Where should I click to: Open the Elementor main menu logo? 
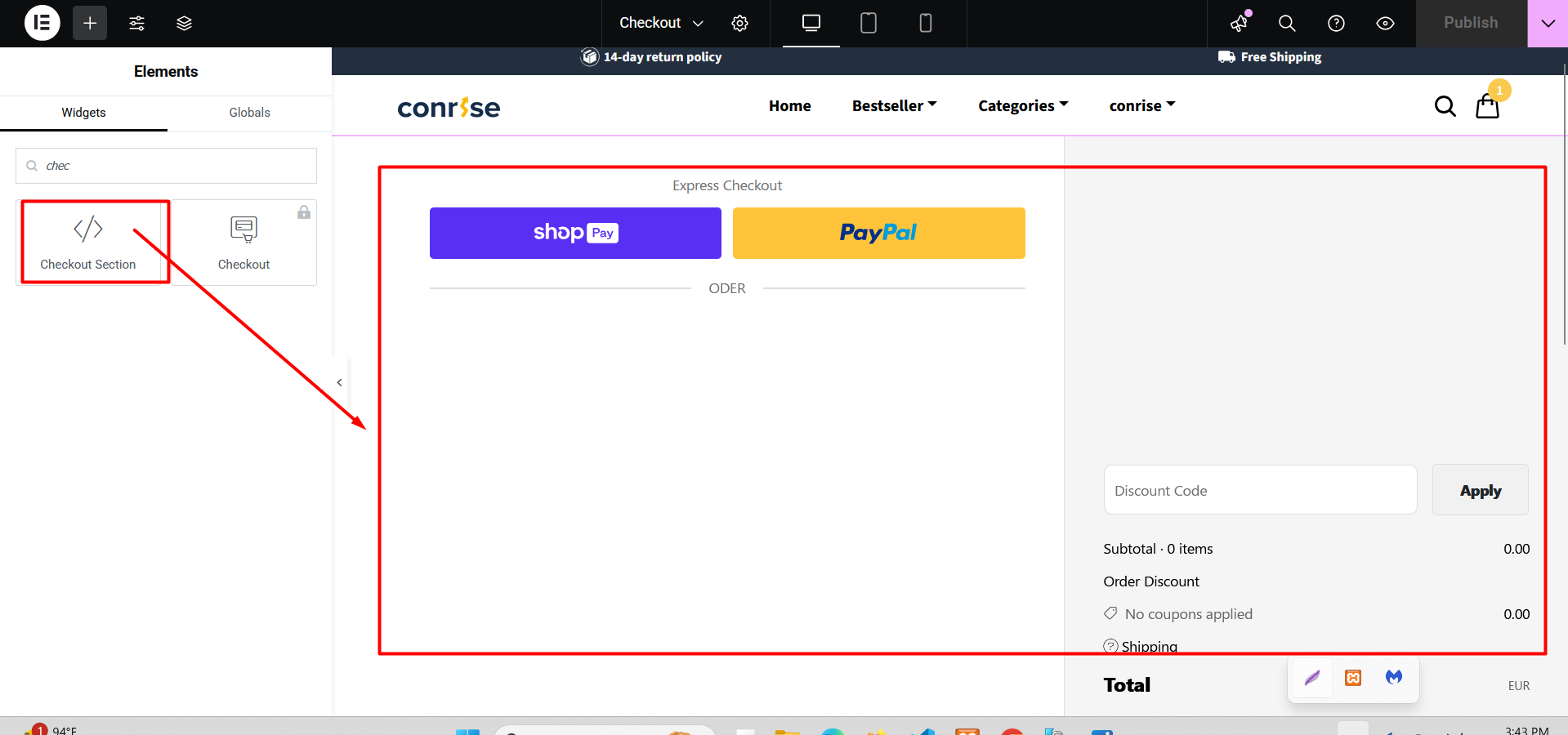click(42, 23)
